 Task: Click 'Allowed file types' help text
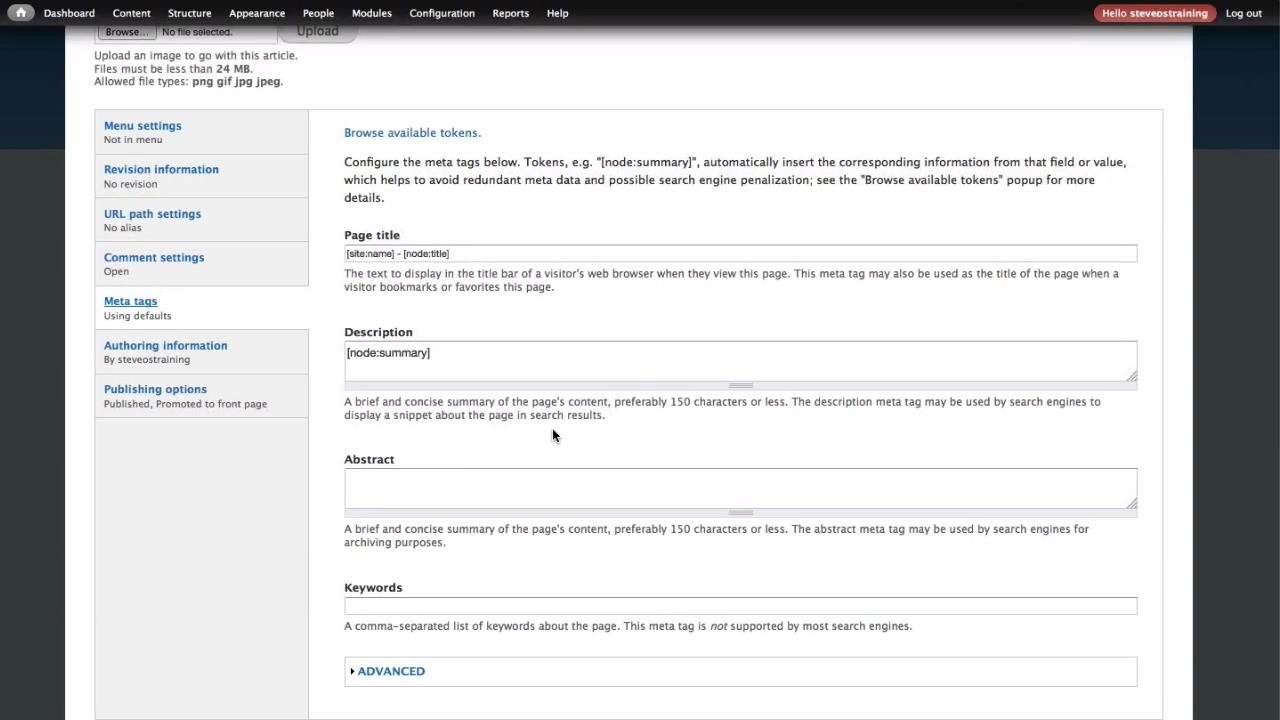[x=188, y=82]
